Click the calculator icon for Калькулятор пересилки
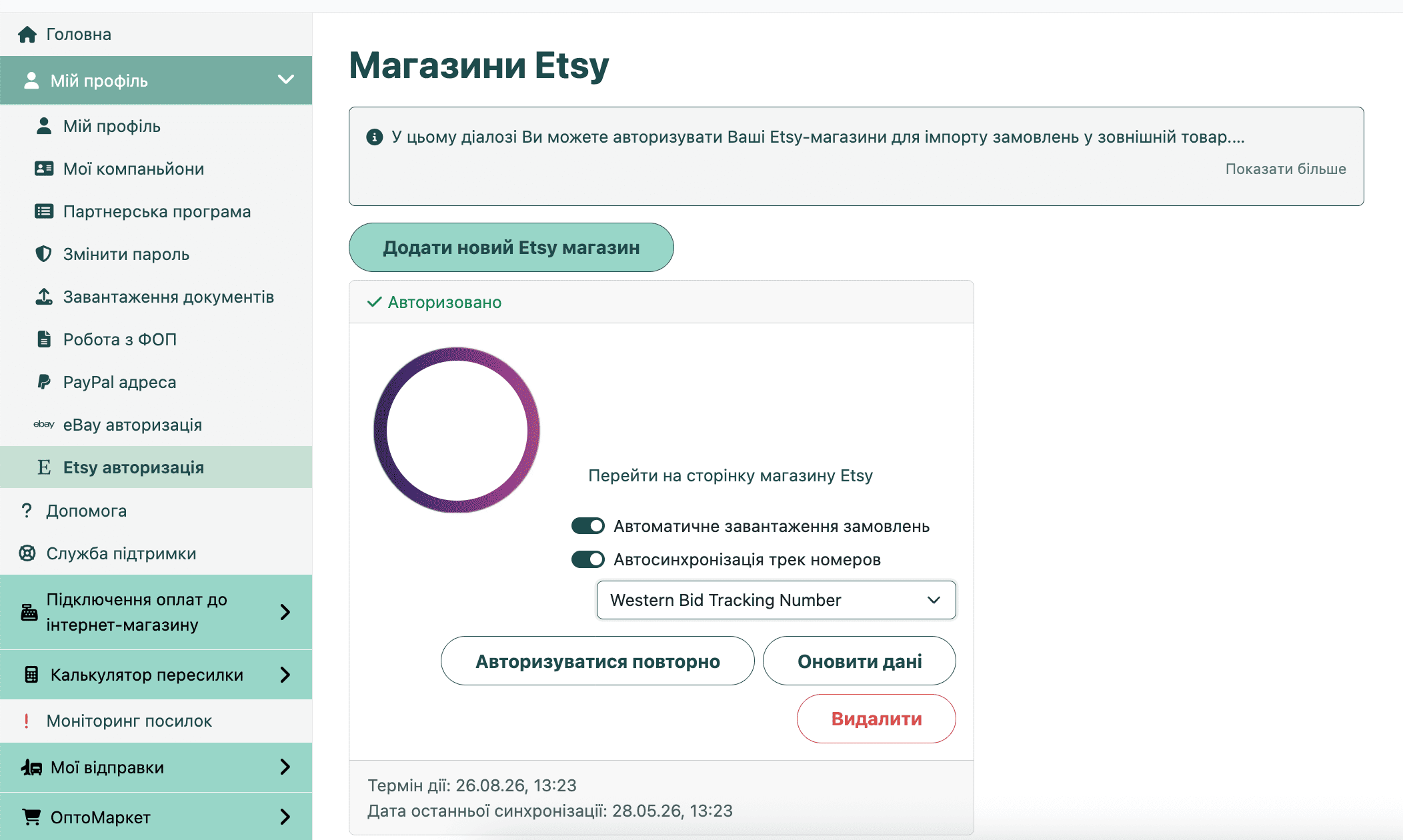 [31, 675]
